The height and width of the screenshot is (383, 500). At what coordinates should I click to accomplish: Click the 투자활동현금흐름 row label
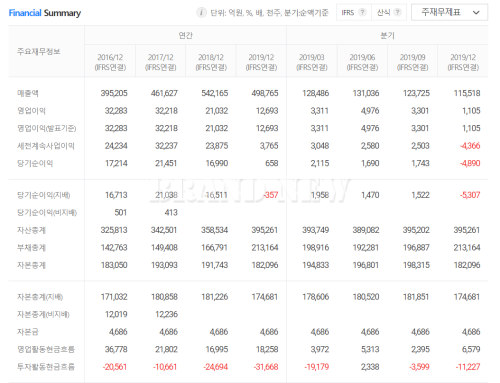click(46, 367)
